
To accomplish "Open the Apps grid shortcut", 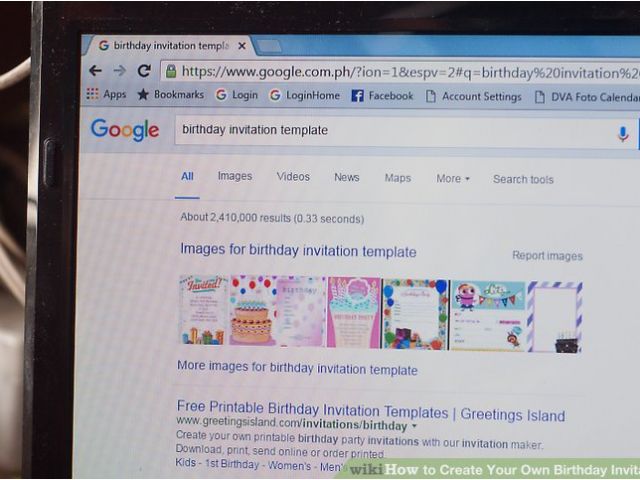I will 106,94.
